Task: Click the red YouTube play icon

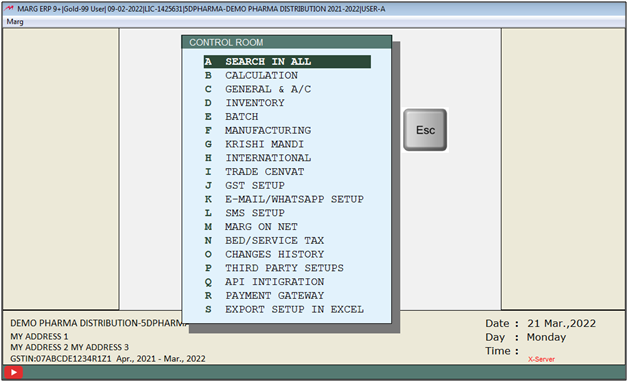Action: [14, 372]
